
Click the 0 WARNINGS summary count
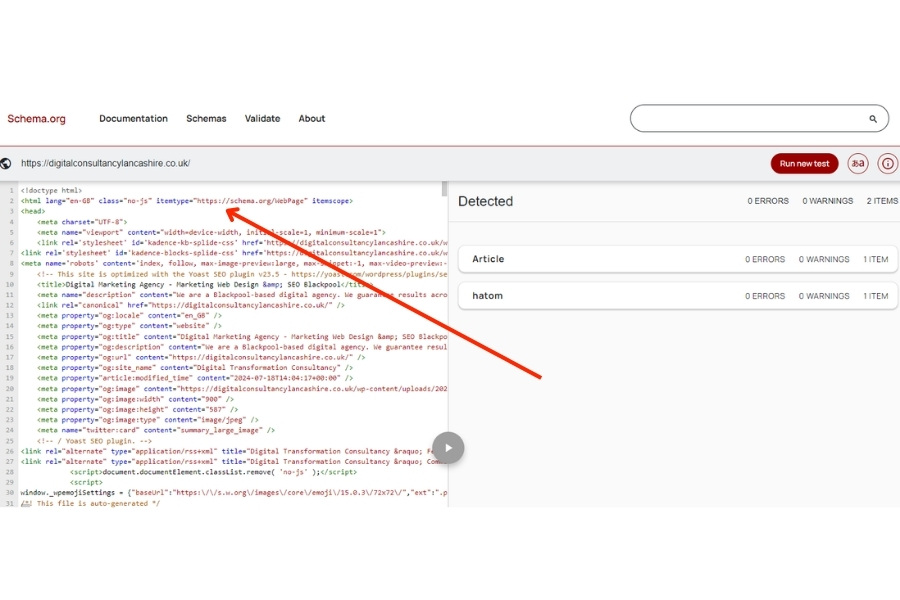point(827,201)
